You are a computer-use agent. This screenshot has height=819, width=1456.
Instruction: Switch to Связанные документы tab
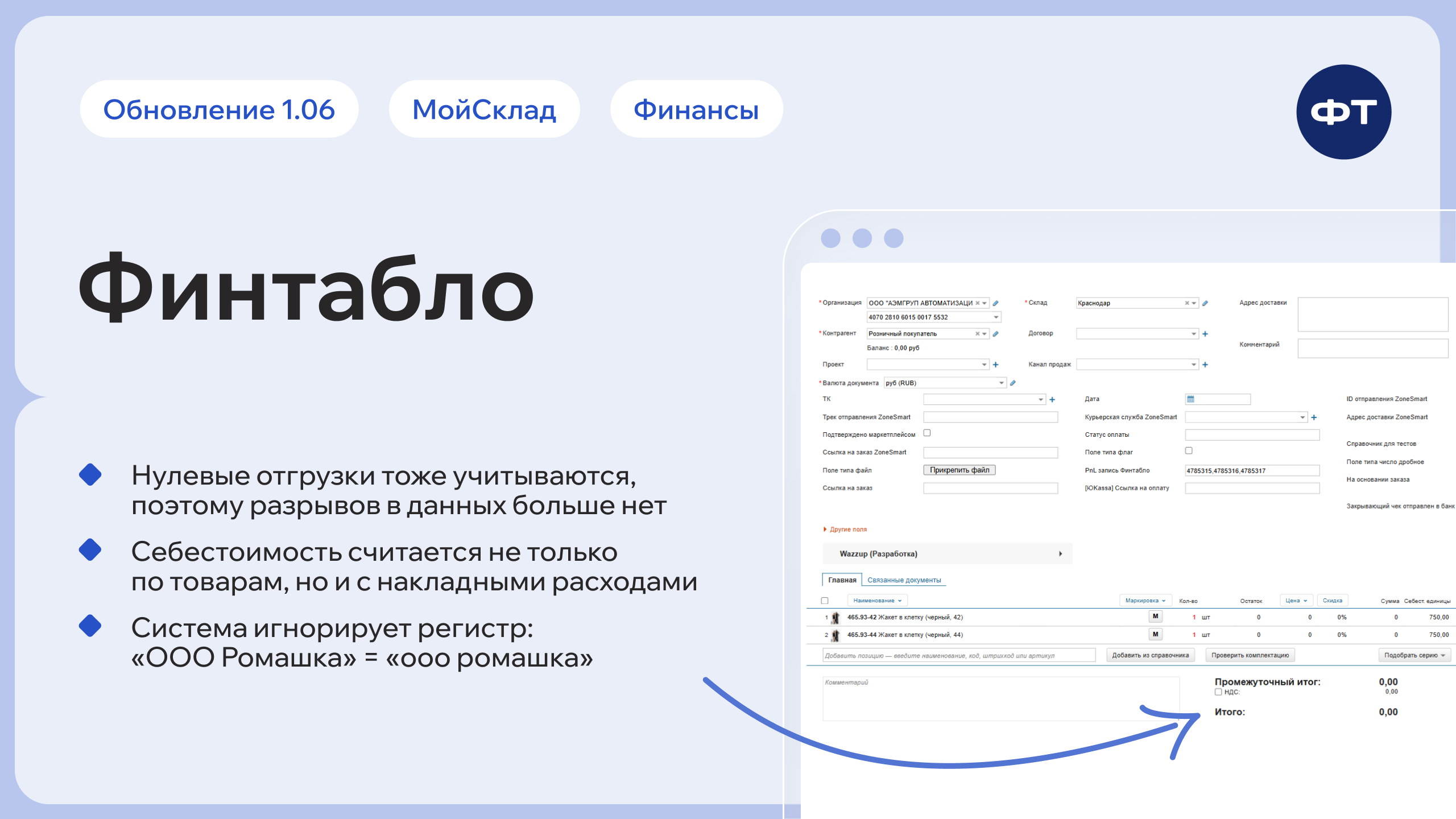(x=904, y=580)
